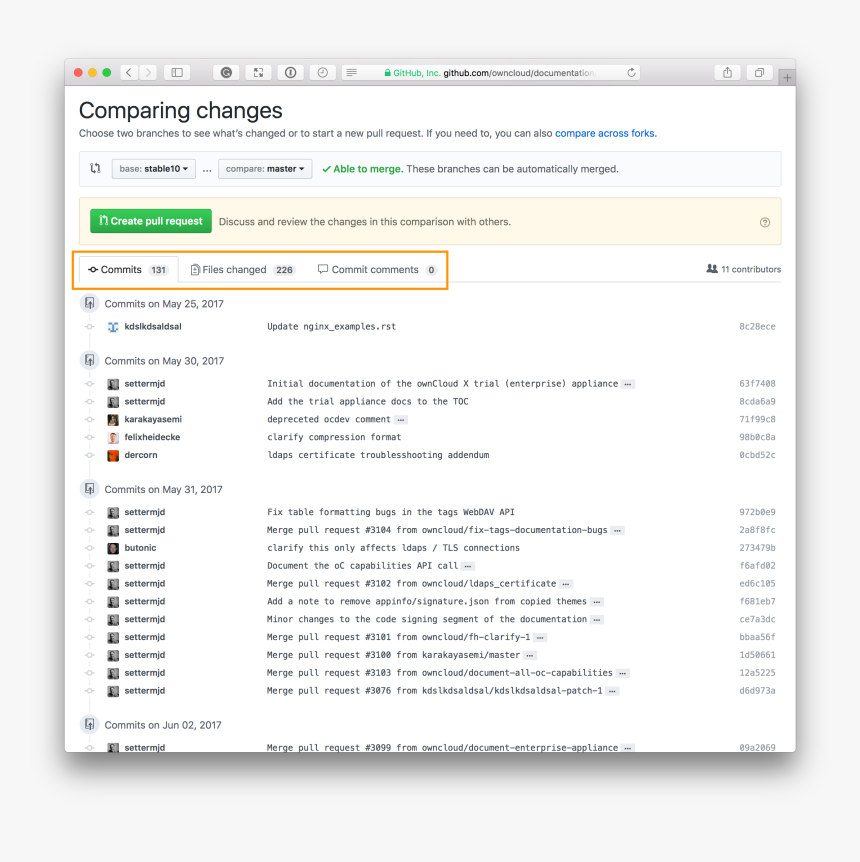Viewport: 860px width, 862px height.
Task: Toggle Safari's sidebar panel
Action: [x=176, y=72]
